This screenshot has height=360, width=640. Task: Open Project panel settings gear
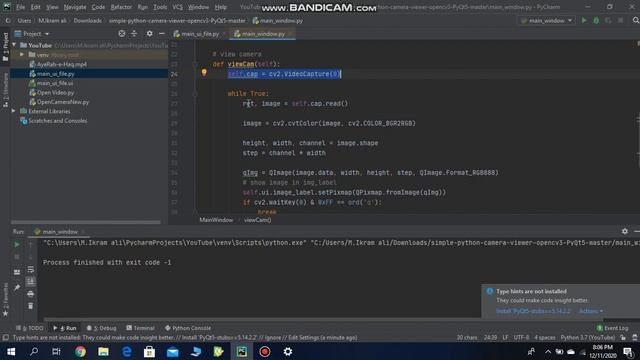pos(149,33)
